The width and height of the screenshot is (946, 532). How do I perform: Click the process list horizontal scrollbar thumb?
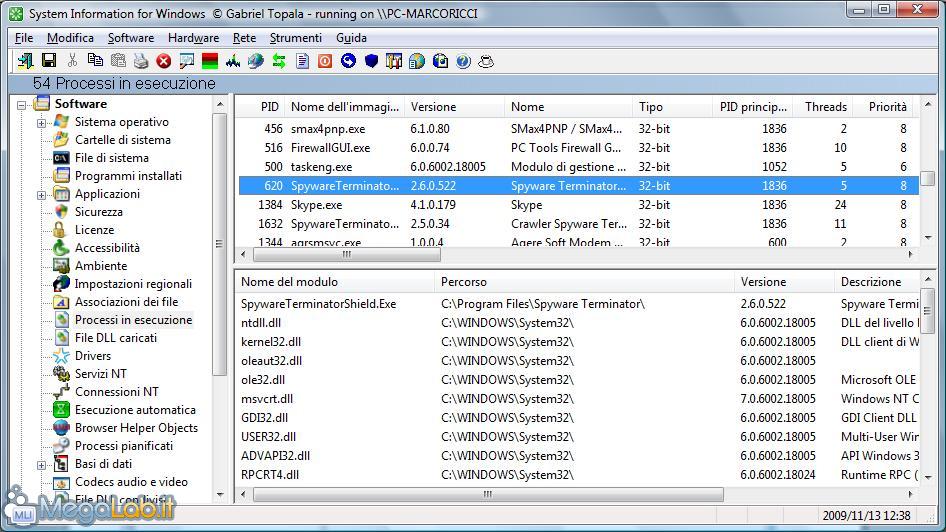347,255
